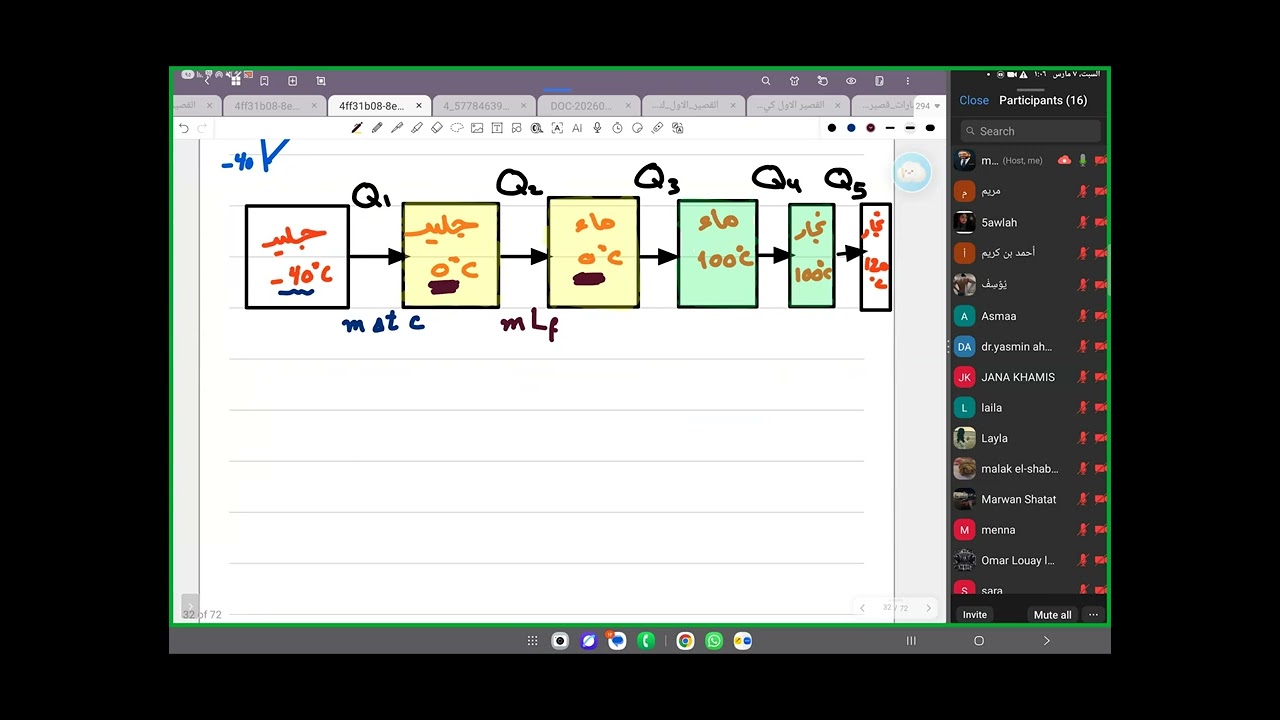The image size is (1280, 720).
Task: Open the AI assistant tool
Action: click(577, 128)
